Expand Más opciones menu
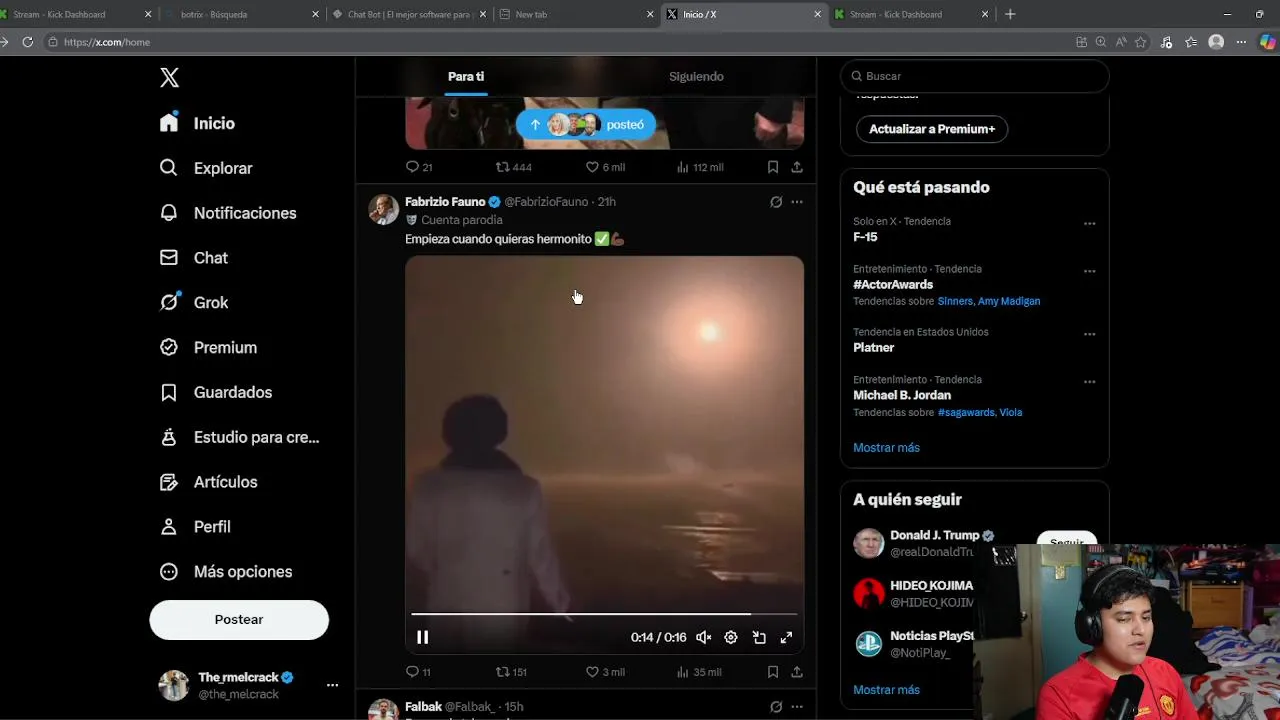This screenshot has width=1280, height=720. [226, 572]
